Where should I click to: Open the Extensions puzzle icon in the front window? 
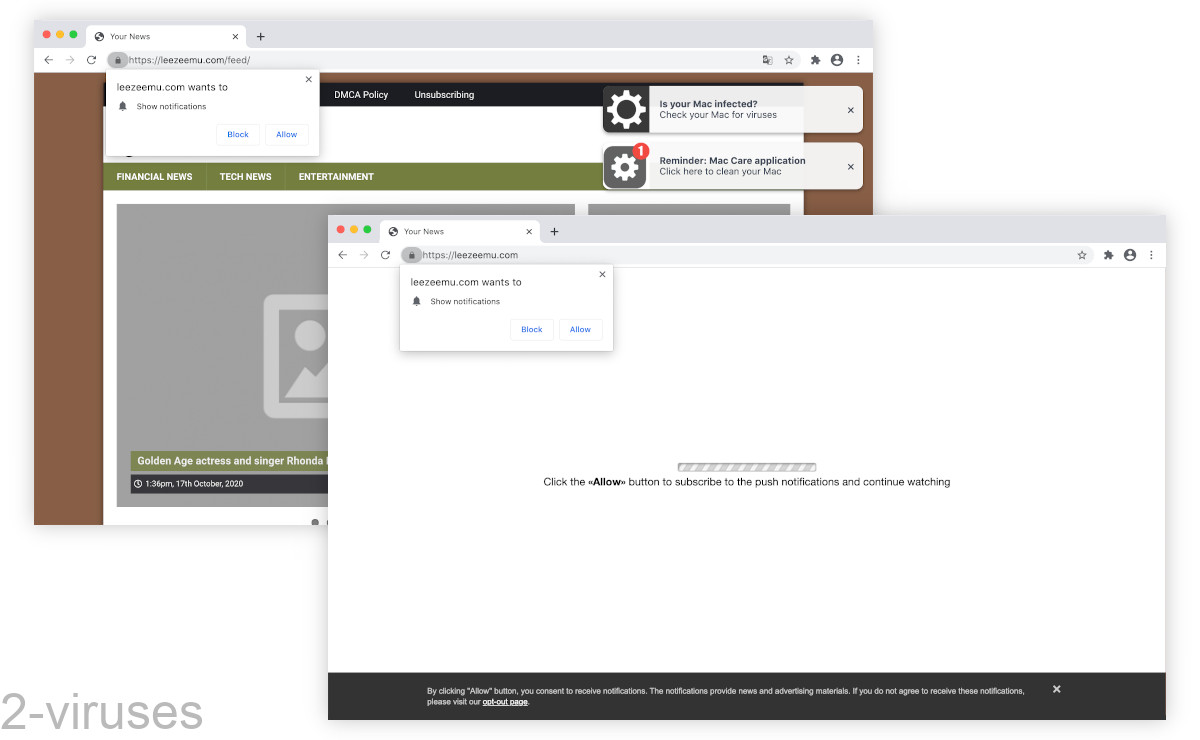click(1108, 255)
